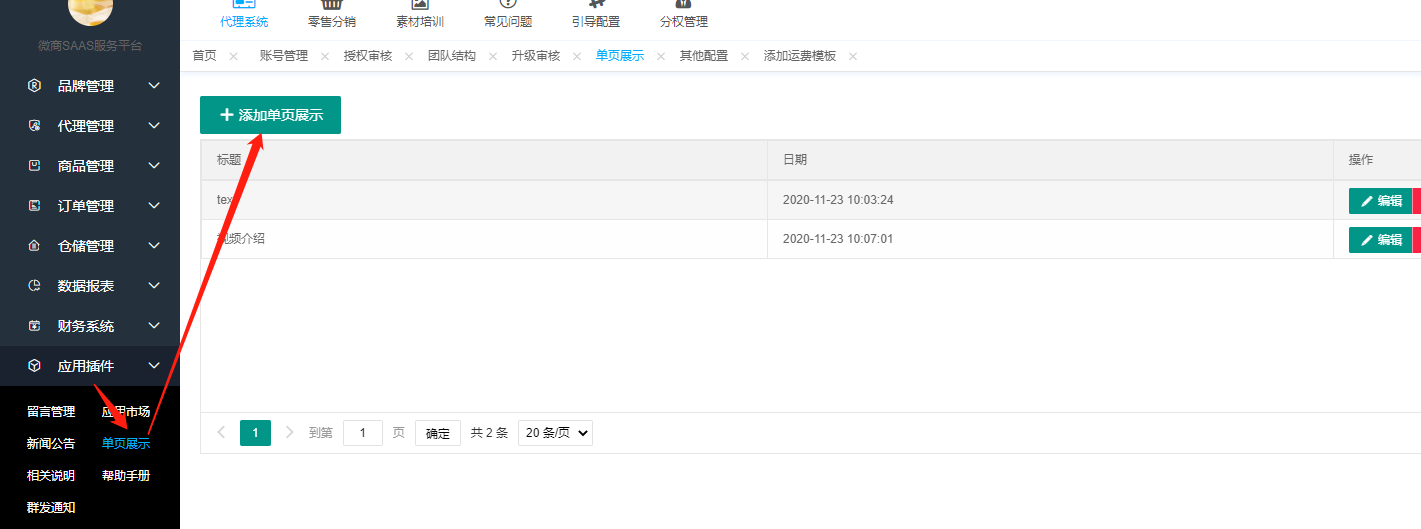
Task: Open the 20 条/页 page size dropdown
Action: pyautogui.click(x=556, y=433)
